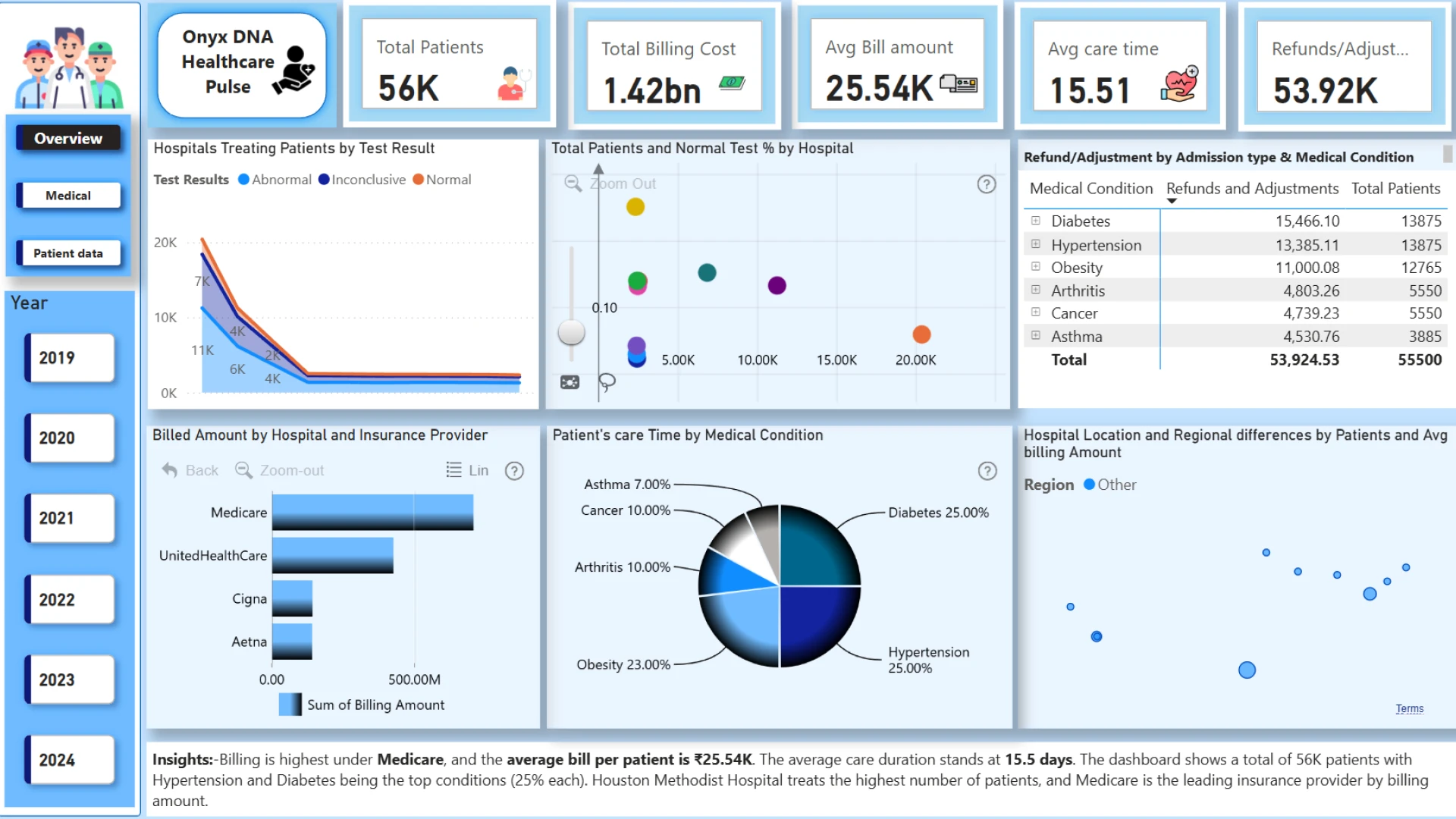Click the Zoom Out magnifier in scatter chart
The image size is (1456, 819).
coord(573,184)
